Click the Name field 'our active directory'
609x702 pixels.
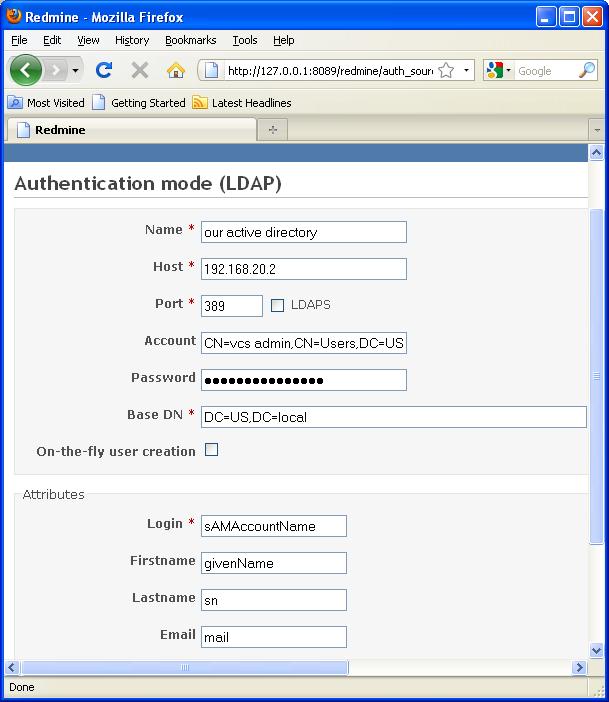(304, 232)
